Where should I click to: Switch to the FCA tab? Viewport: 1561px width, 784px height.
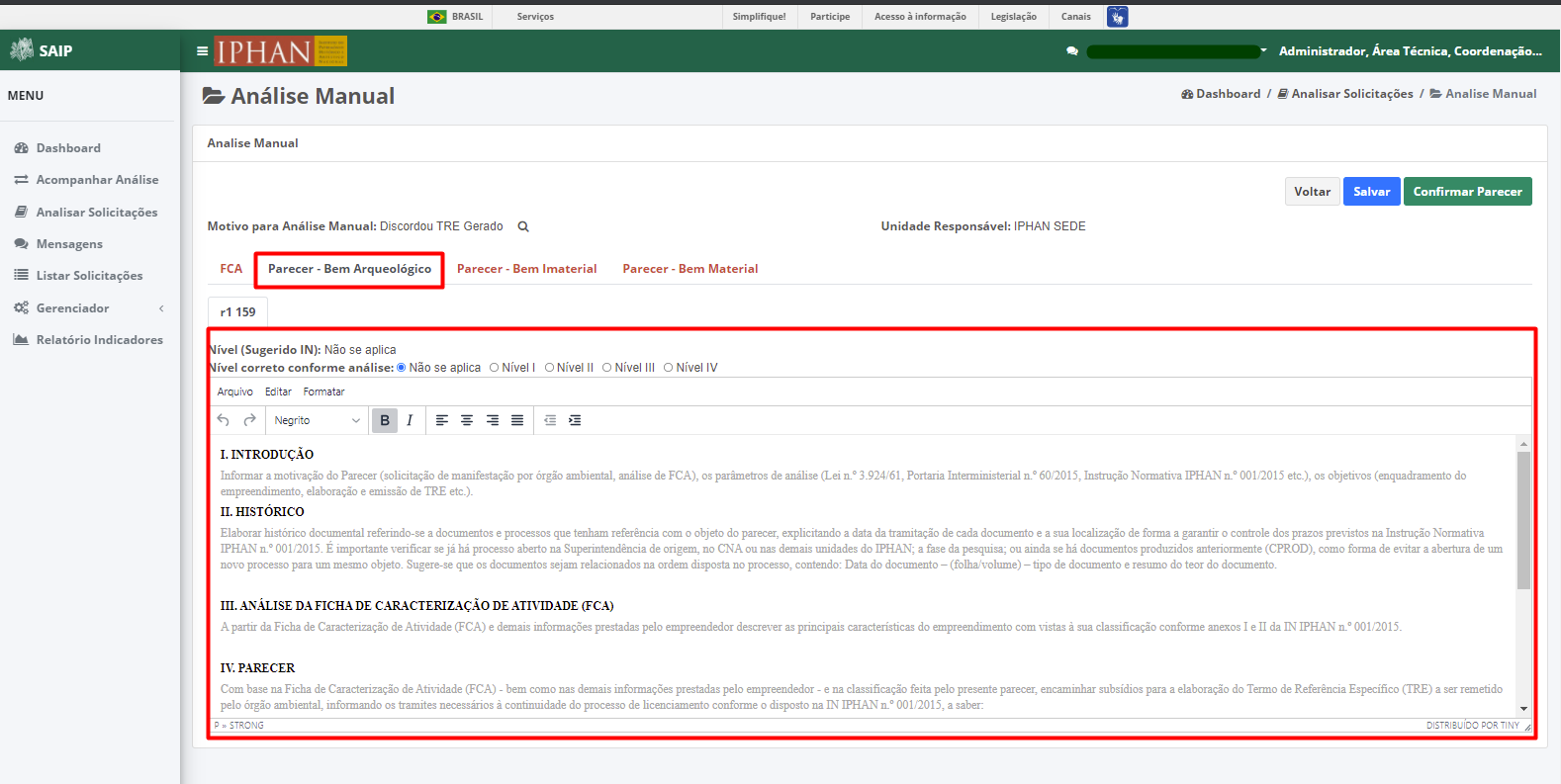[x=230, y=269]
